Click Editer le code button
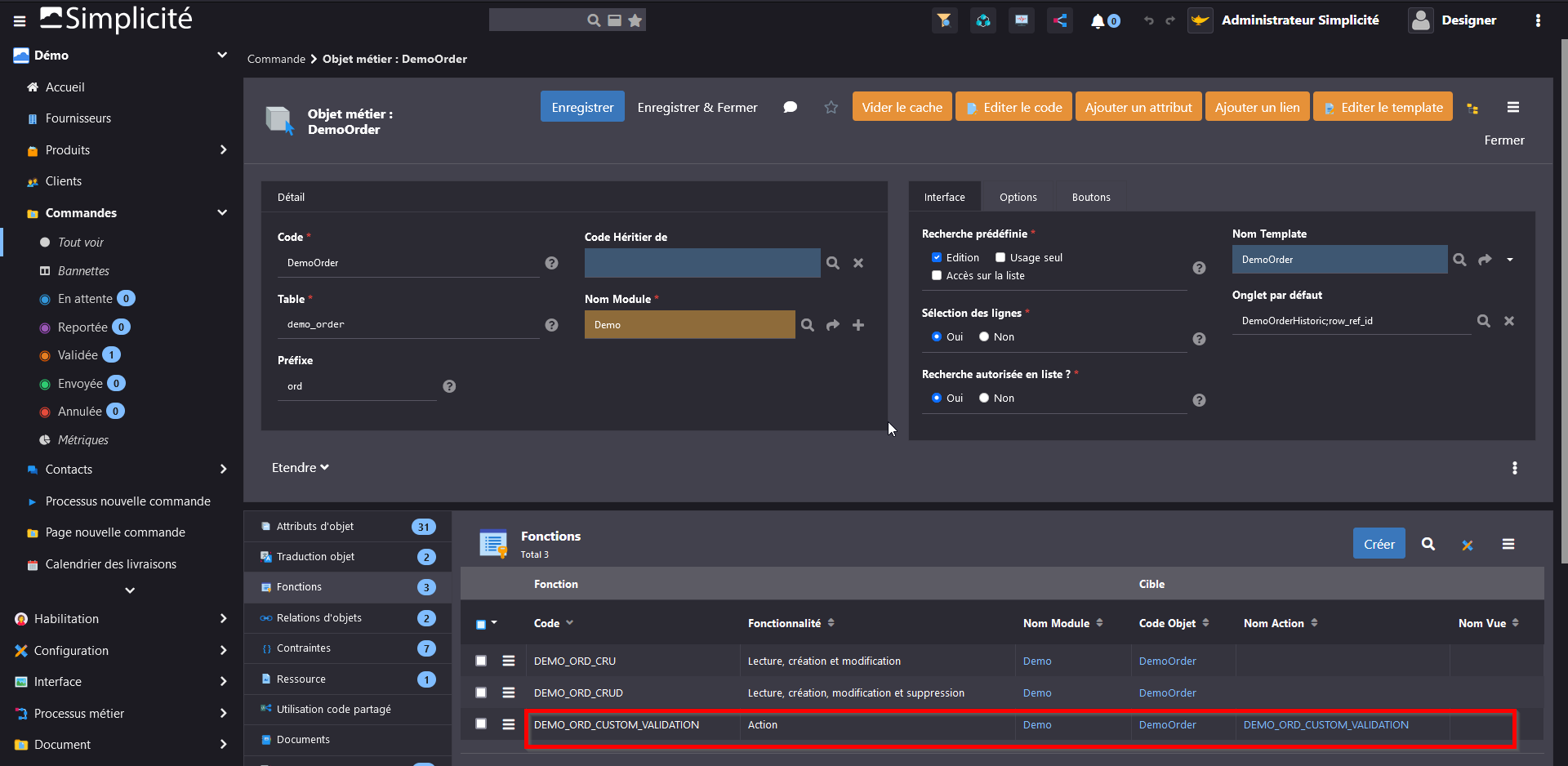 click(x=1013, y=107)
